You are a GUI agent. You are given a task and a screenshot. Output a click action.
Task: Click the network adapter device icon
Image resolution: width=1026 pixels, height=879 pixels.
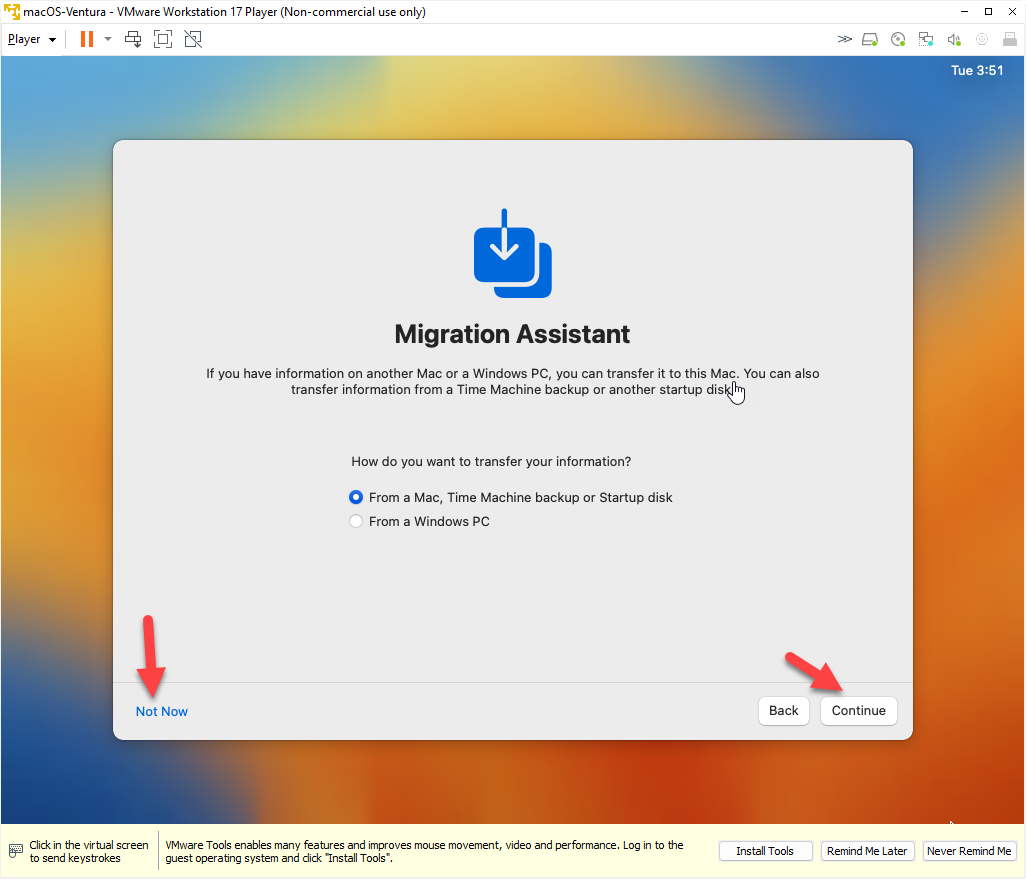(926, 39)
